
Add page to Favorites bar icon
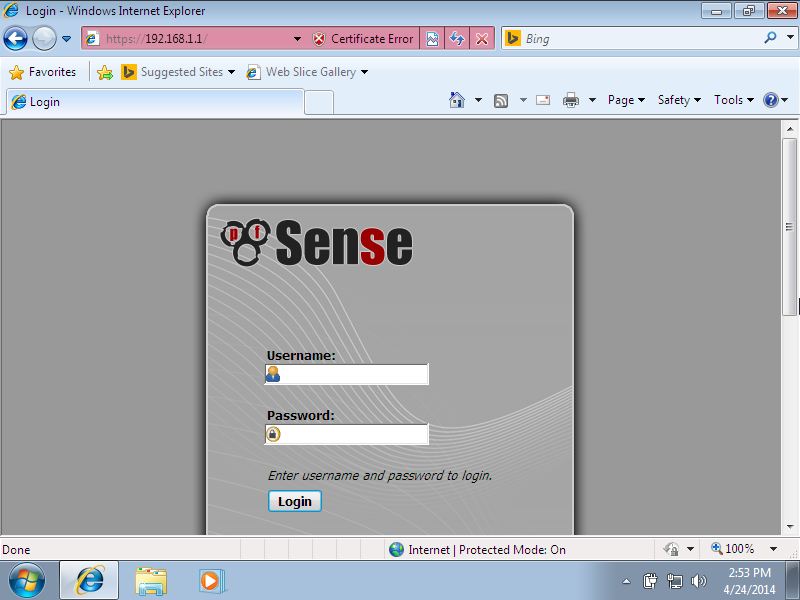pos(105,72)
